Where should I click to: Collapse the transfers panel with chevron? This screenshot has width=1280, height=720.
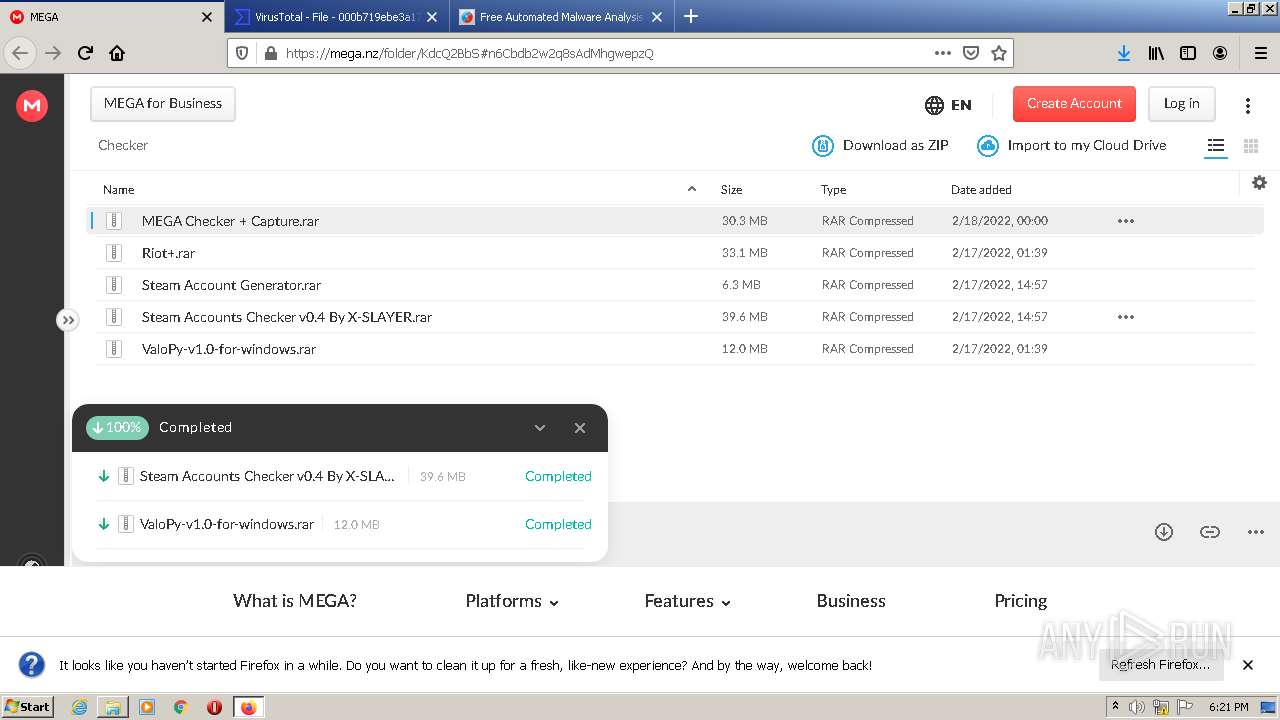tap(540, 428)
